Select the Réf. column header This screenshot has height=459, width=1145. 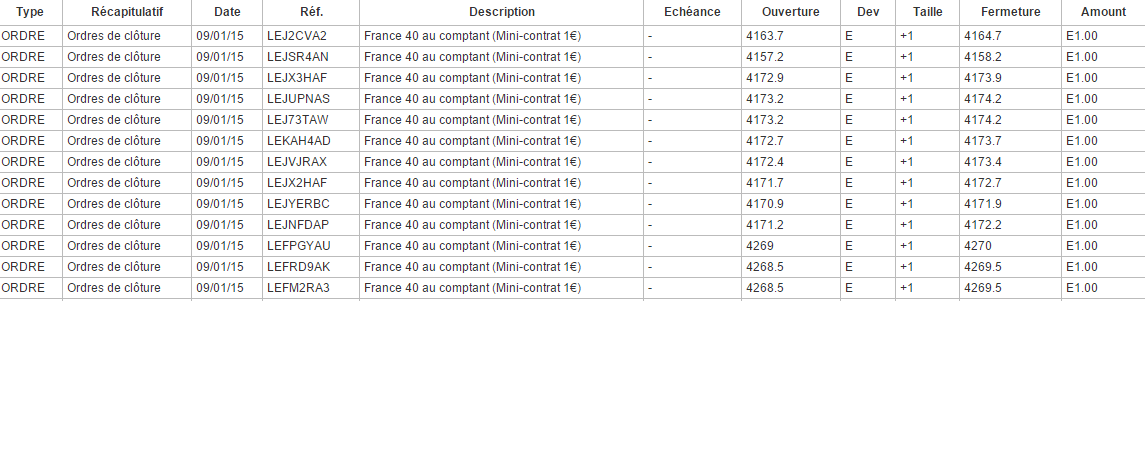coord(311,12)
